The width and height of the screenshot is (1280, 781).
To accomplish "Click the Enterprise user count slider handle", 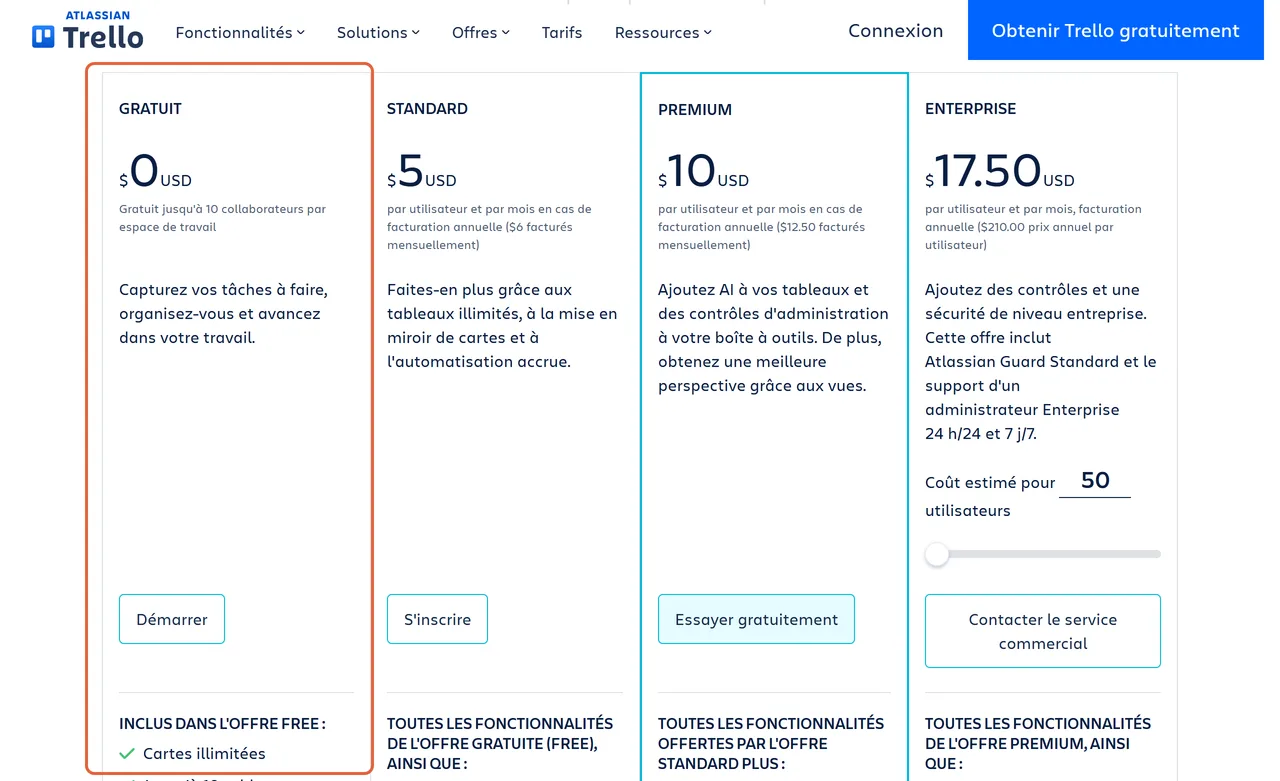I will [x=937, y=554].
